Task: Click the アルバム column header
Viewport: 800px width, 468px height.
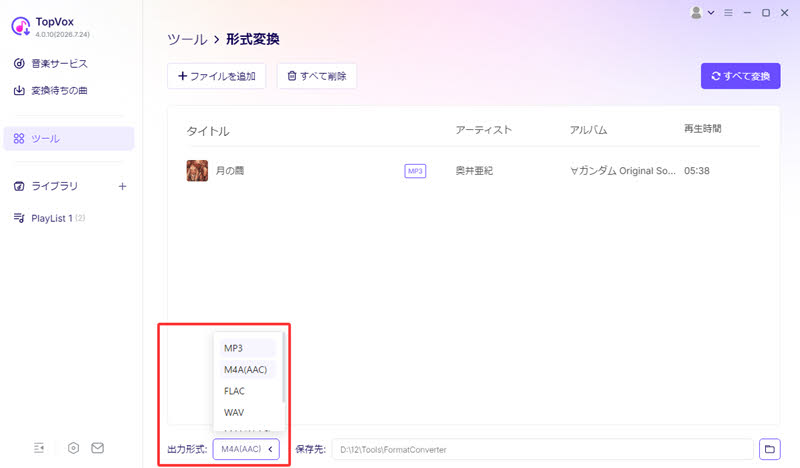Action: point(588,130)
